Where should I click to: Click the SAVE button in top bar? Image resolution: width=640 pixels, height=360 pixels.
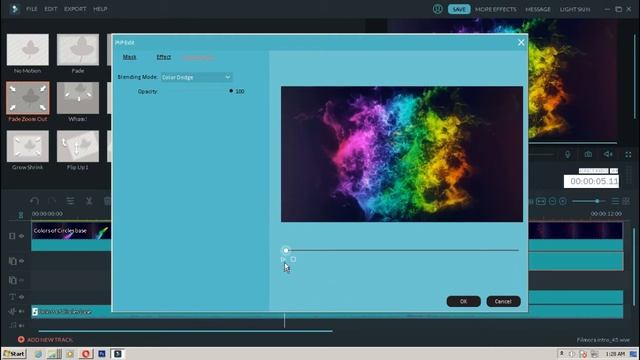coord(459,9)
